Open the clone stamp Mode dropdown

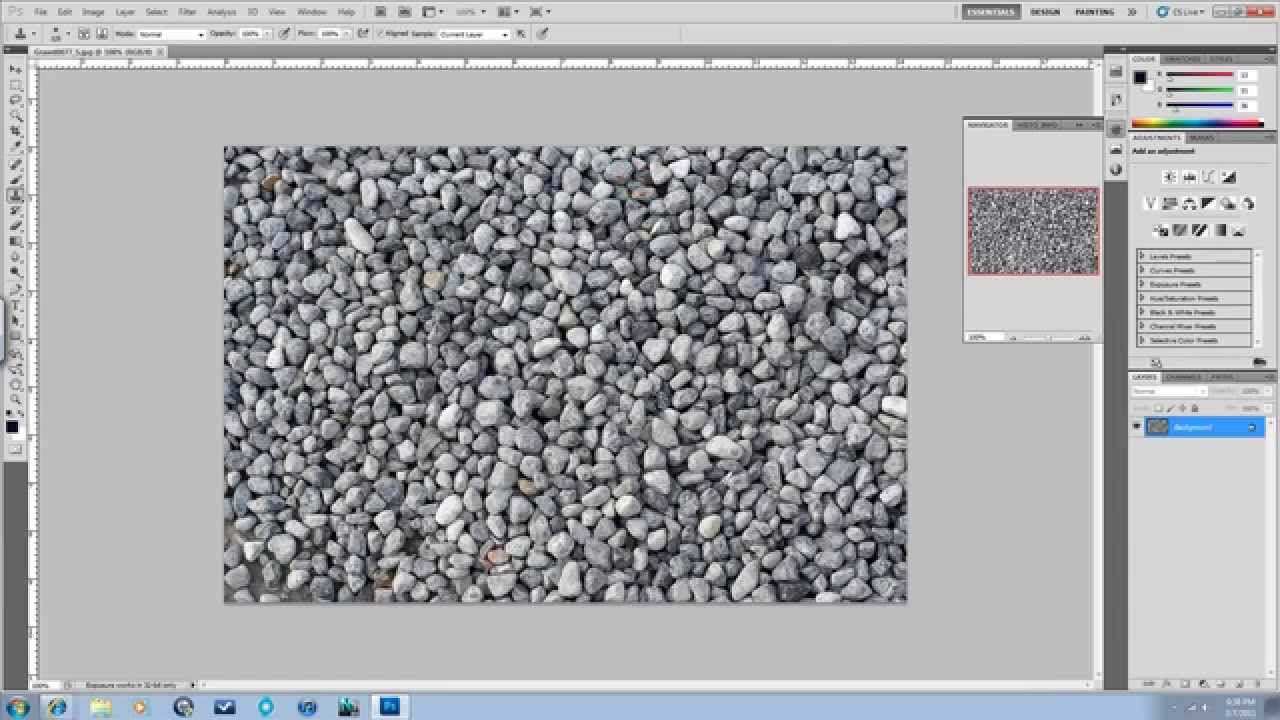[171, 34]
